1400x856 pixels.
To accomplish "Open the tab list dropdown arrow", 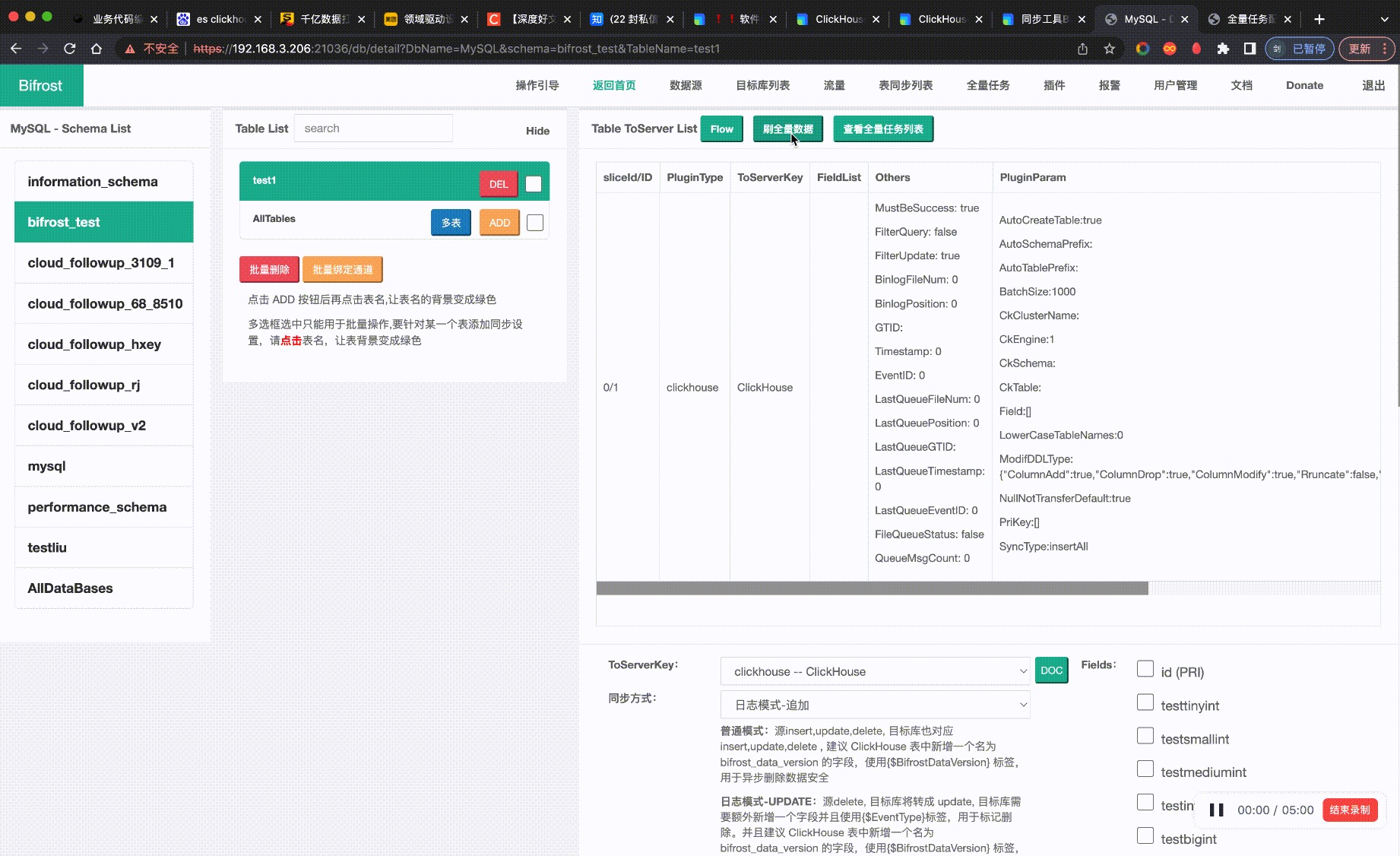I will click(x=1384, y=19).
